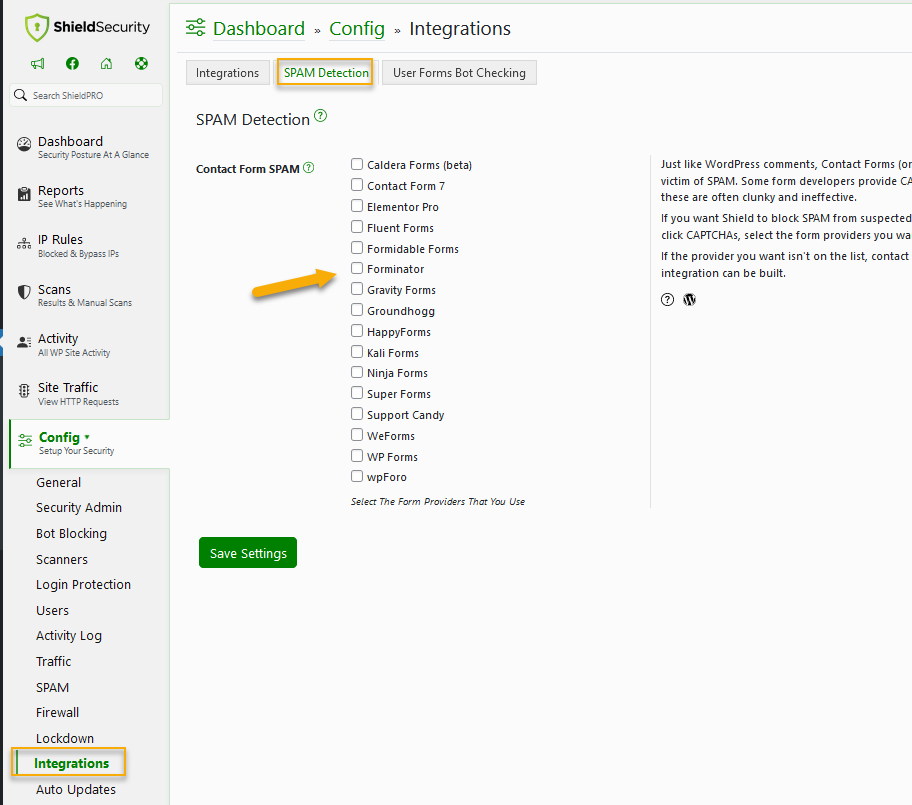Open Lockdown config item

click(65, 738)
